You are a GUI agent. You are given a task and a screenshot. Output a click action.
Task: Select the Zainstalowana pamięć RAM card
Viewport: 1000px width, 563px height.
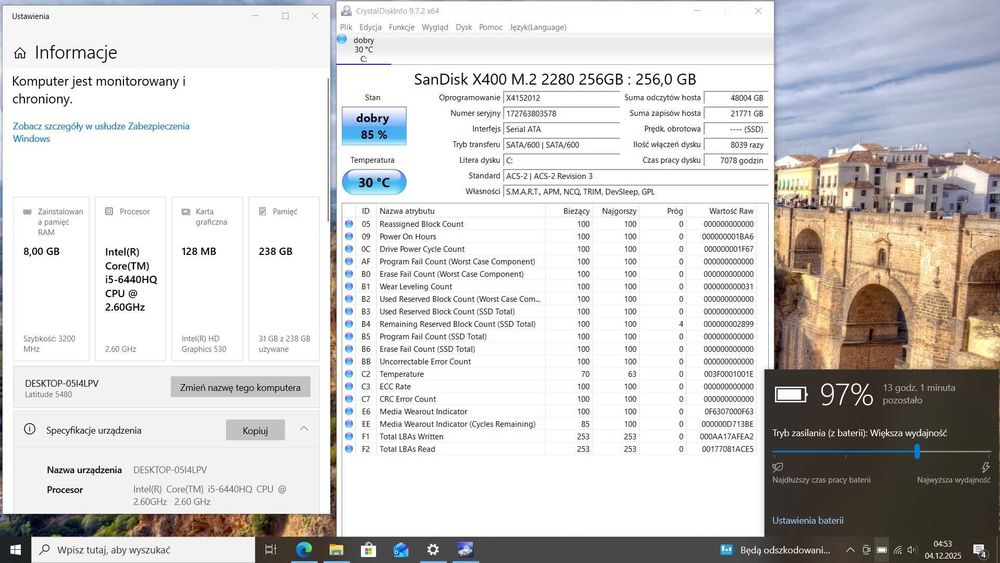pos(51,279)
